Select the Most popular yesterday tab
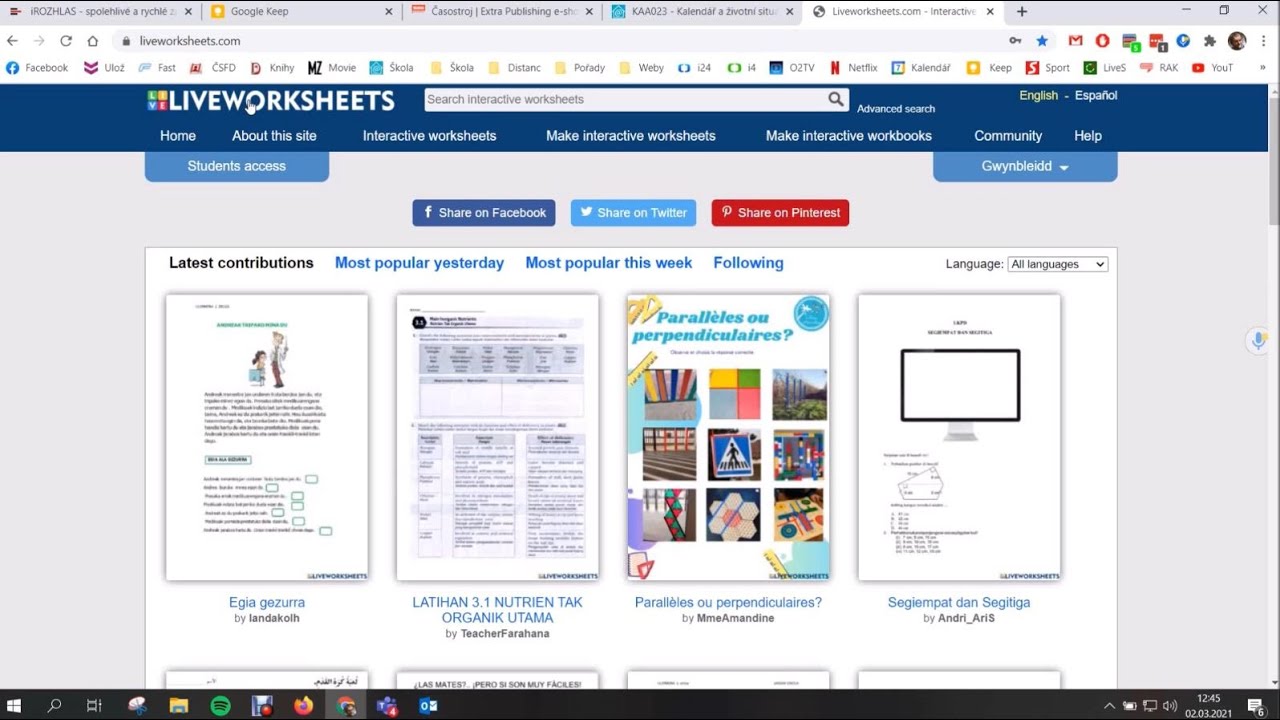Image resolution: width=1280 pixels, height=720 pixels. 419,263
